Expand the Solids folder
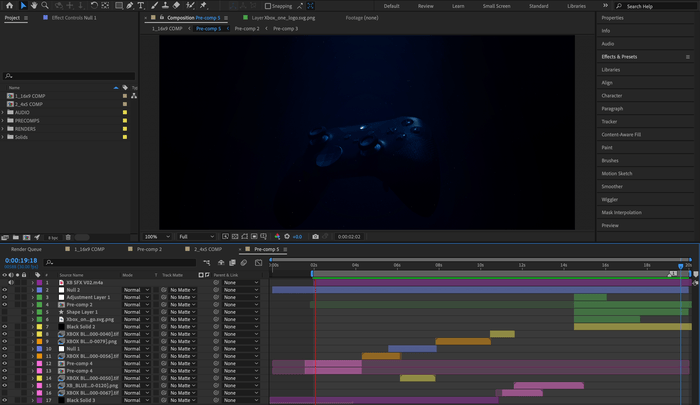The height and width of the screenshot is (405, 700). 3,137
